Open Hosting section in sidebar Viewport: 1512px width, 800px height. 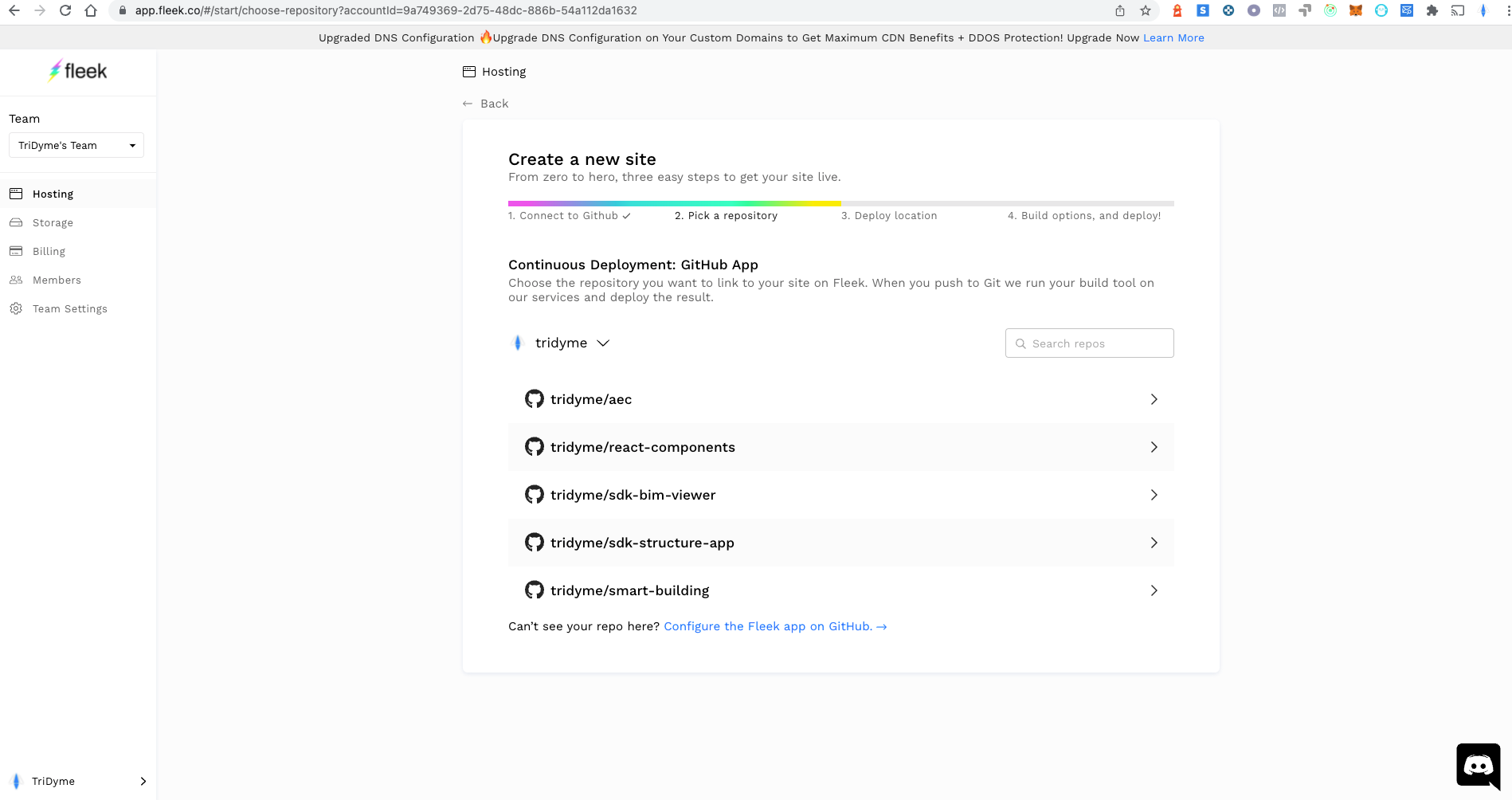pos(78,194)
